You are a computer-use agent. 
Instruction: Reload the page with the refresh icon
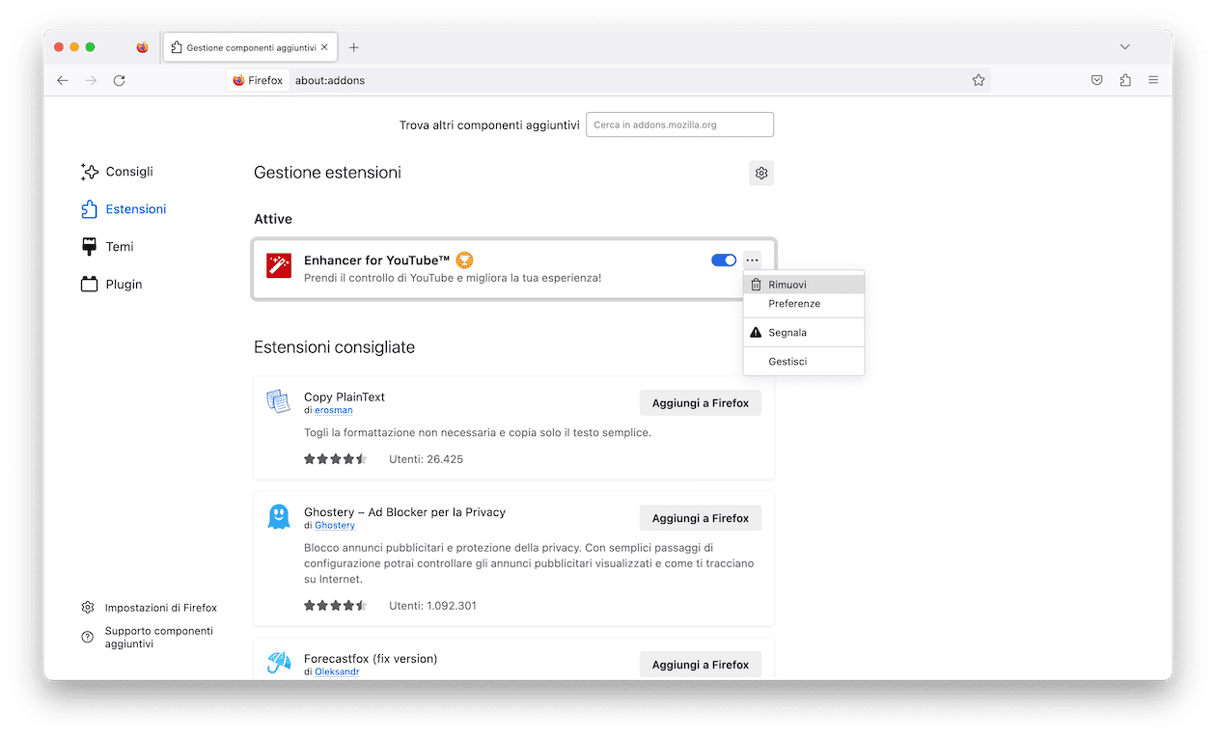pyautogui.click(x=119, y=80)
